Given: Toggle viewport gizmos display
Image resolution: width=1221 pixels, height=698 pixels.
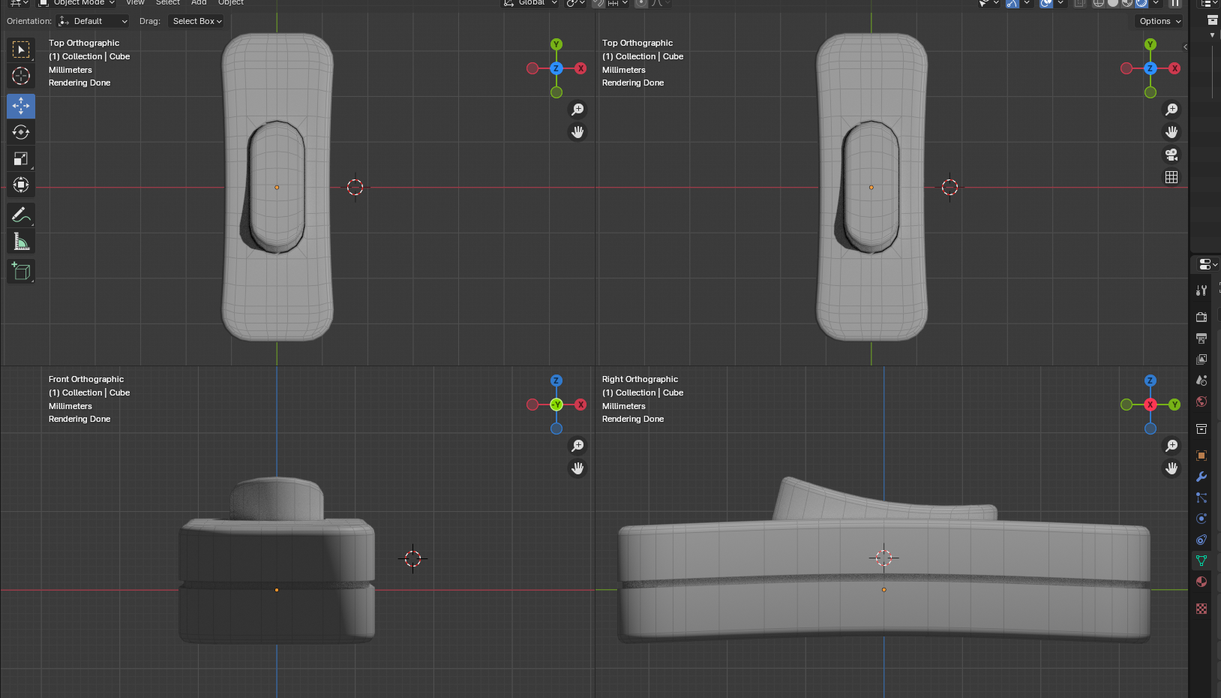Looking at the screenshot, I should pos(1012,3).
